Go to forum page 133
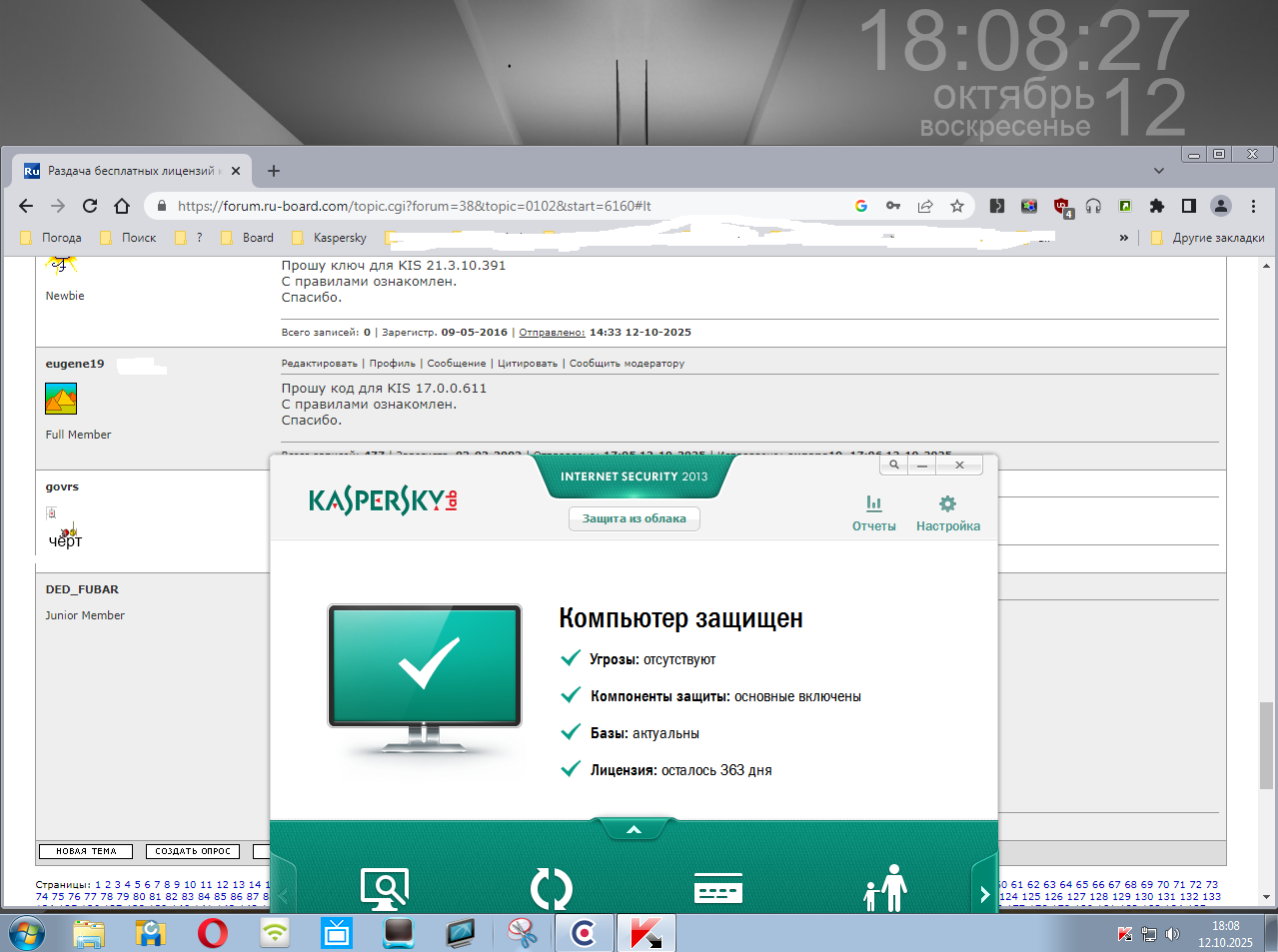Viewport: 1278px width, 952px height. 1212,896
